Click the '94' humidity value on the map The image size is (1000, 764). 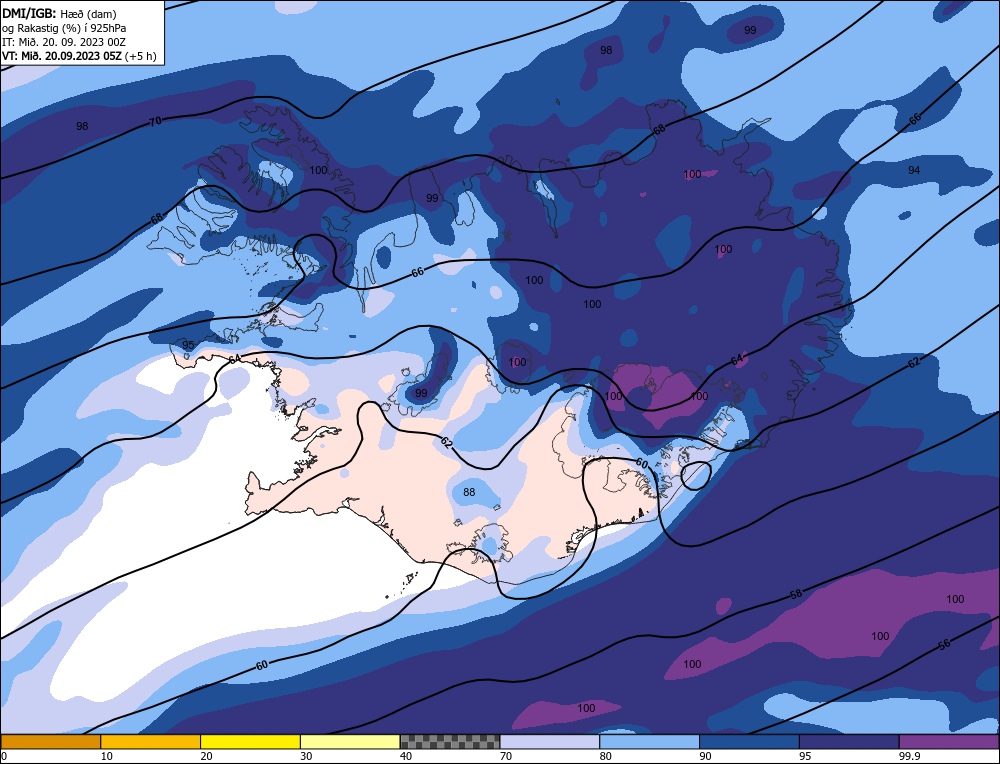(914, 170)
